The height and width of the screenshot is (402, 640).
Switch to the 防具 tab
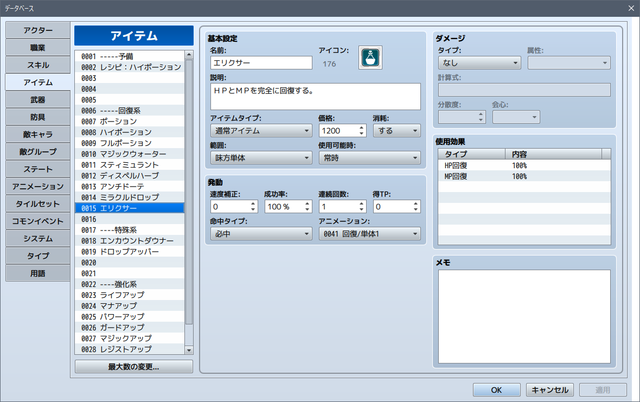[x=38, y=117]
